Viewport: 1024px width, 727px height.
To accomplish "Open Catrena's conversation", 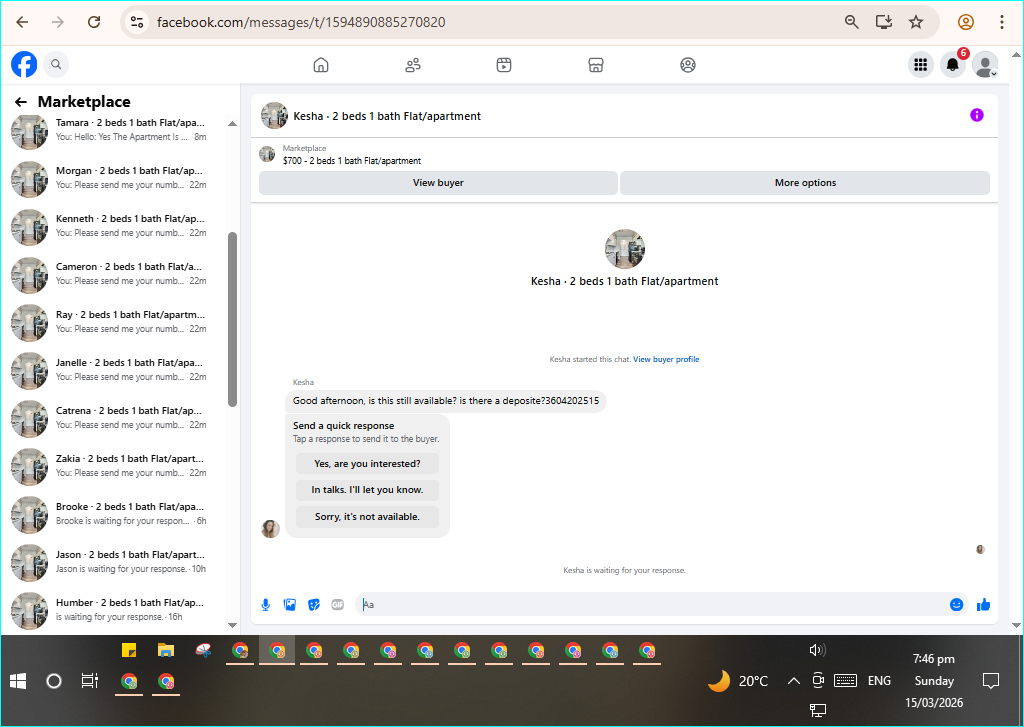I will (118, 418).
